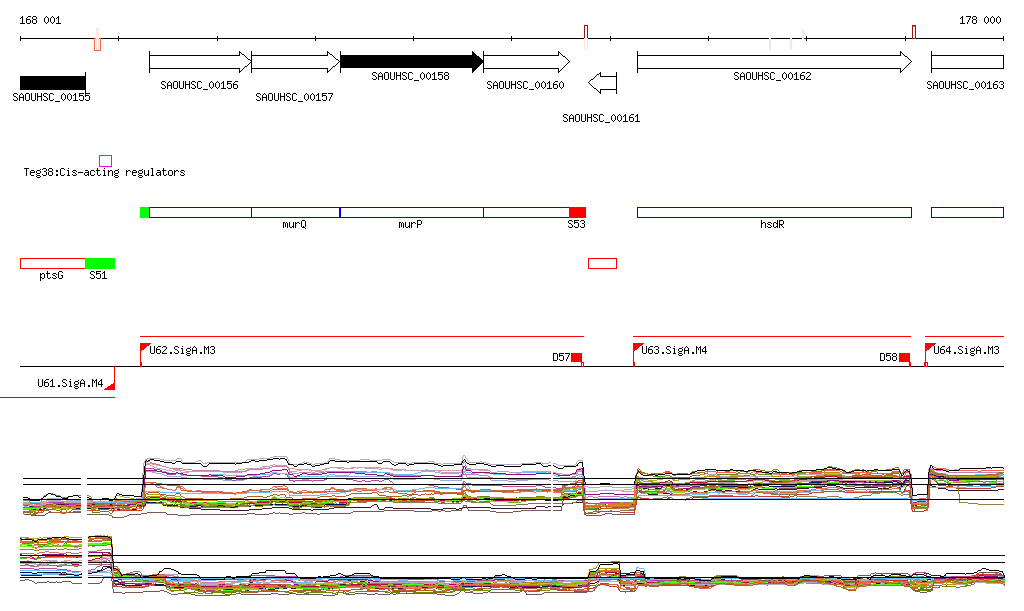Click the black SAOUHSC_00158 gene arrow
Image resolution: width=1024 pixels, height=611 pixels.
coord(411,62)
